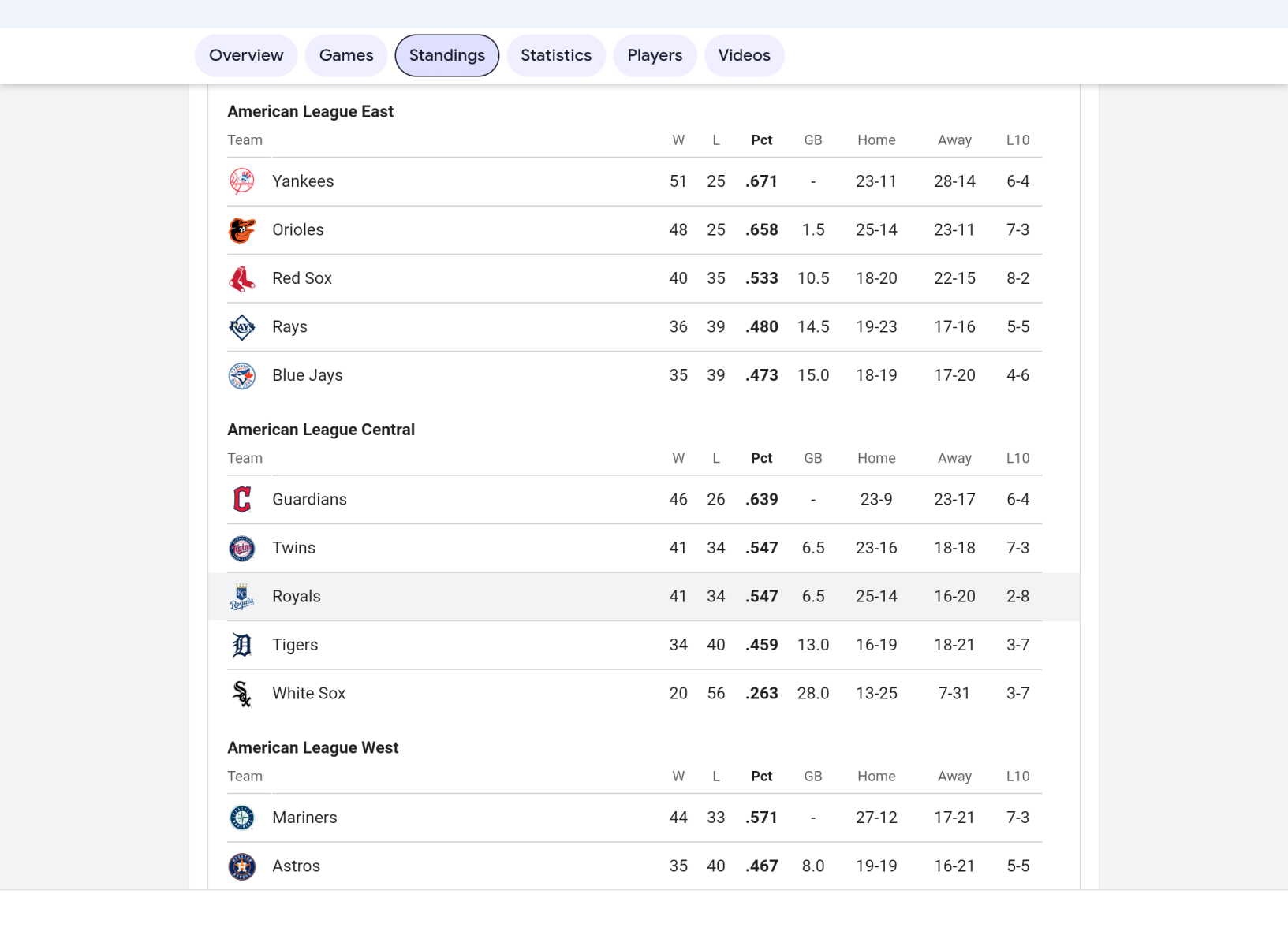Click the Astros star logo

[x=242, y=866]
